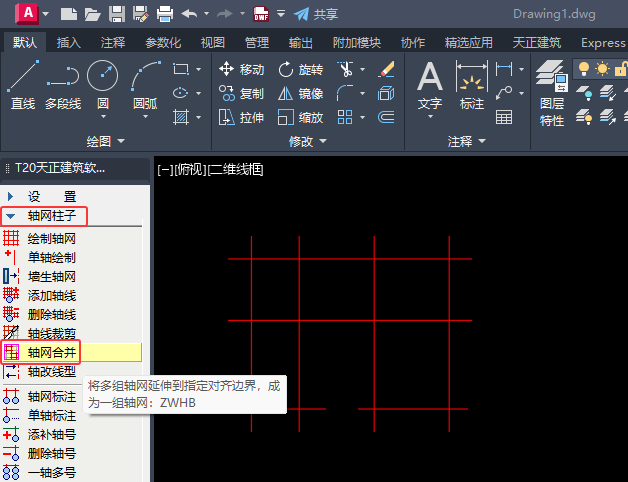This screenshot has width=628, height=482.
Task: Save the drawing with floppy icon
Action: pyautogui.click(x=117, y=14)
